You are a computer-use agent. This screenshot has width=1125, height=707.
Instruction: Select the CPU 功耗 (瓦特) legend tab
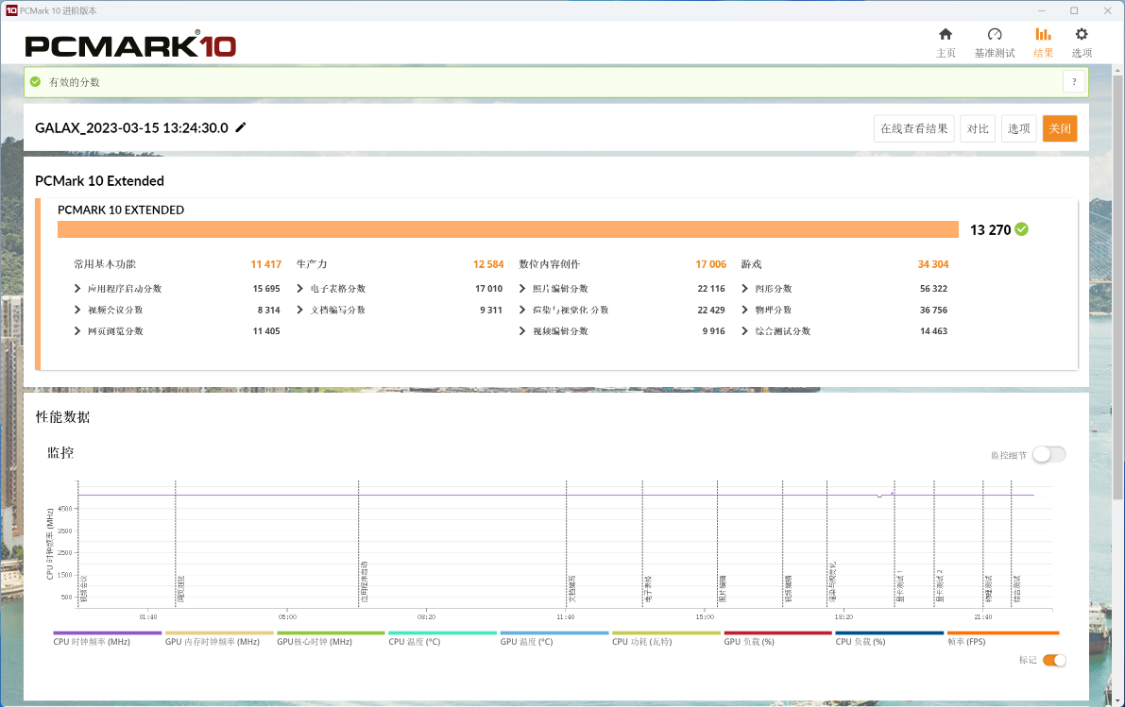coord(667,640)
